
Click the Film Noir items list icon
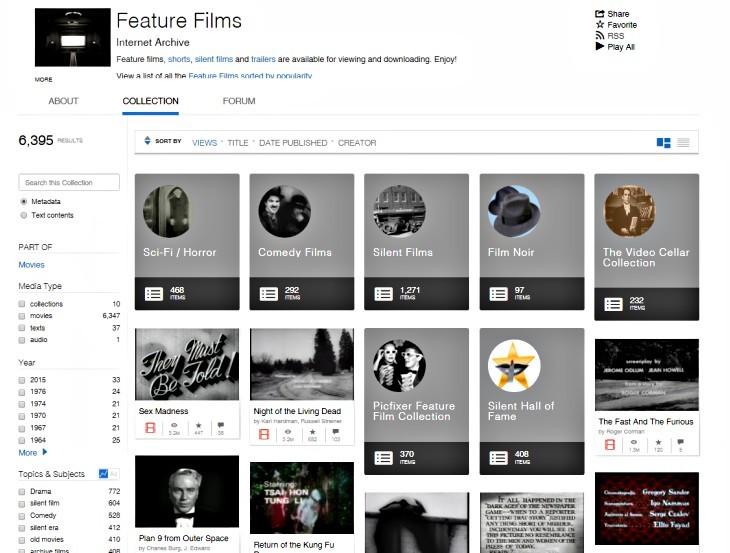pyautogui.click(x=499, y=294)
